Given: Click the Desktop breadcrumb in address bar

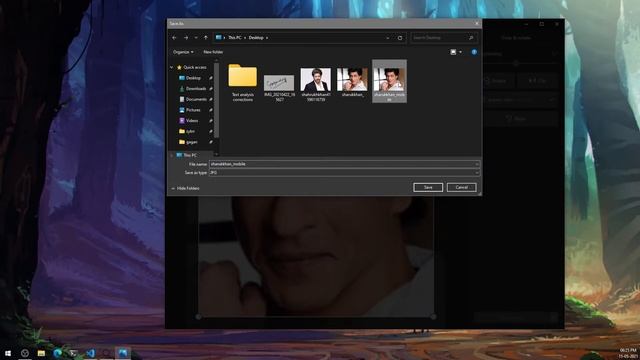Looking at the screenshot, I should click(256, 38).
